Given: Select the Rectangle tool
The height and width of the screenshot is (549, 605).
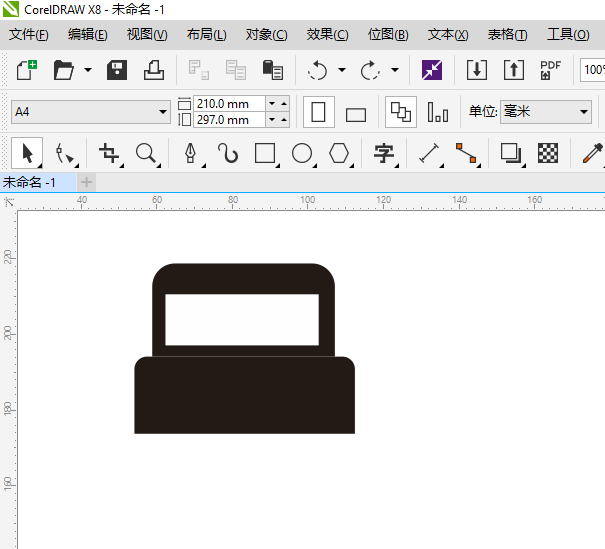Looking at the screenshot, I should tap(265, 153).
